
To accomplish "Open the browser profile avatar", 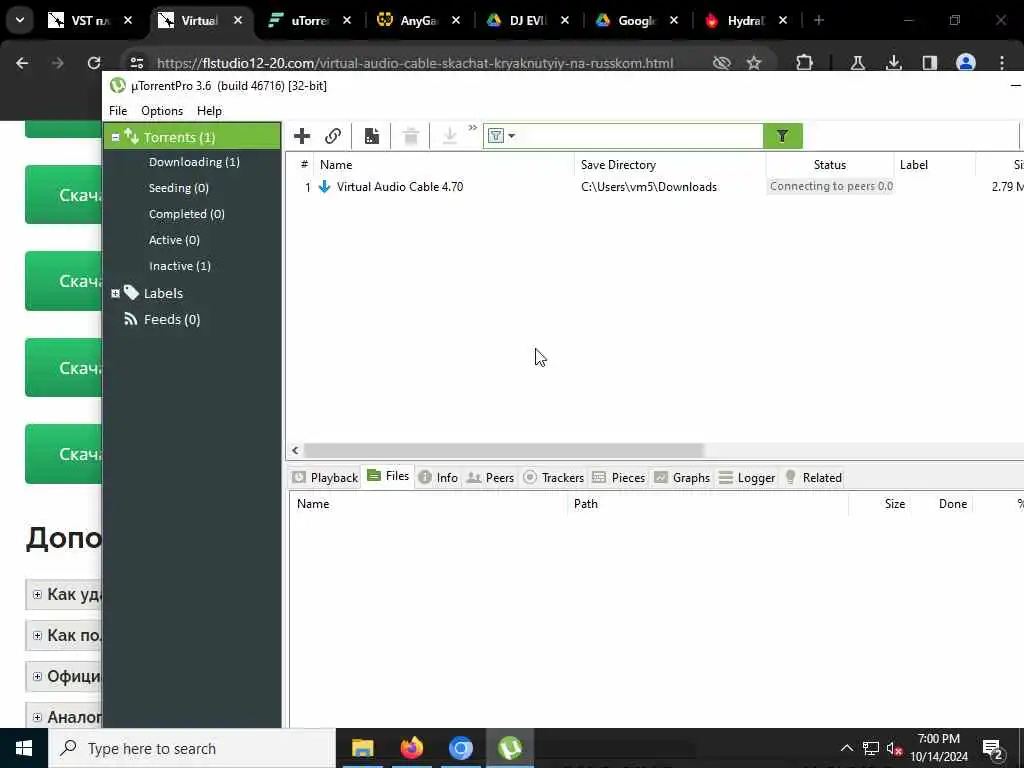I will tap(965, 63).
